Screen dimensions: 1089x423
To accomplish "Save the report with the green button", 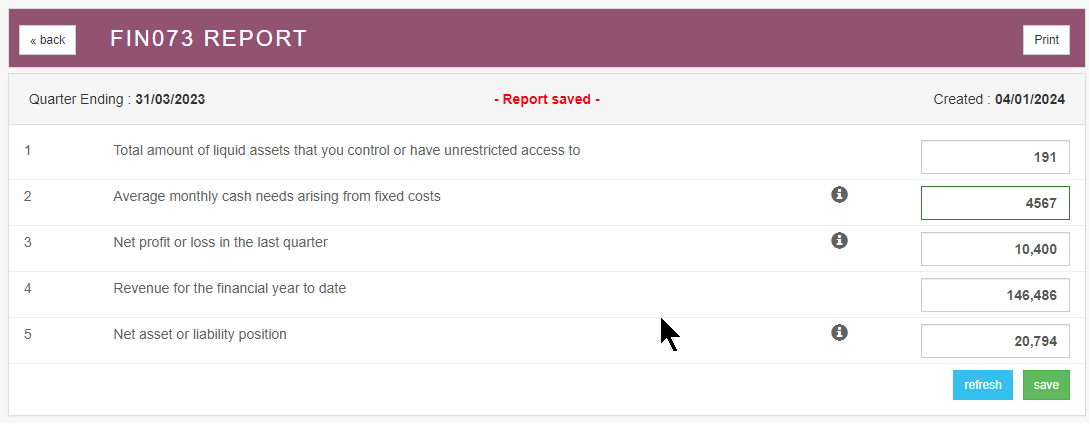I will [x=1046, y=385].
